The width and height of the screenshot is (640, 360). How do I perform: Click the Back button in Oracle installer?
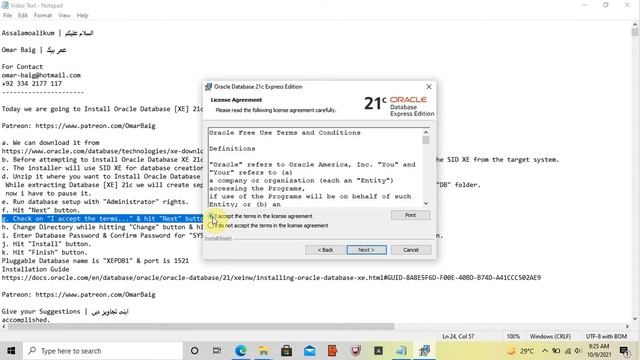[x=325, y=250]
